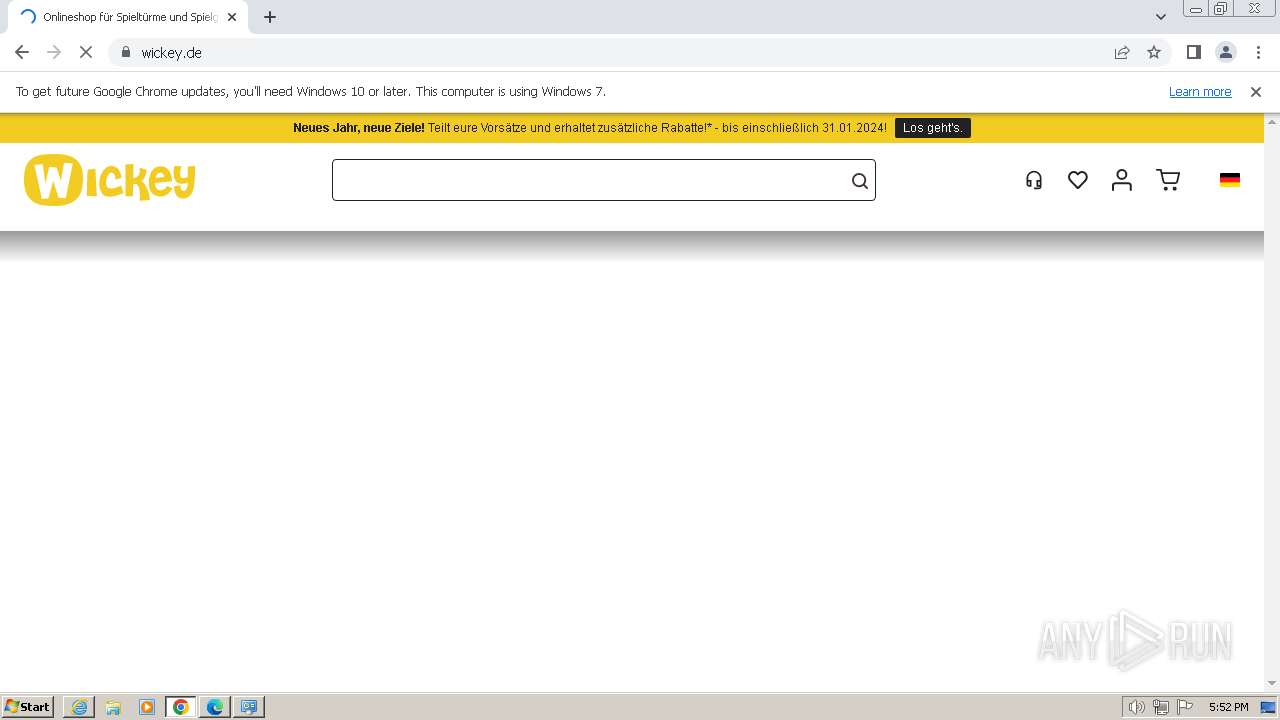Share this page icon
The image size is (1280, 720).
(1122, 52)
